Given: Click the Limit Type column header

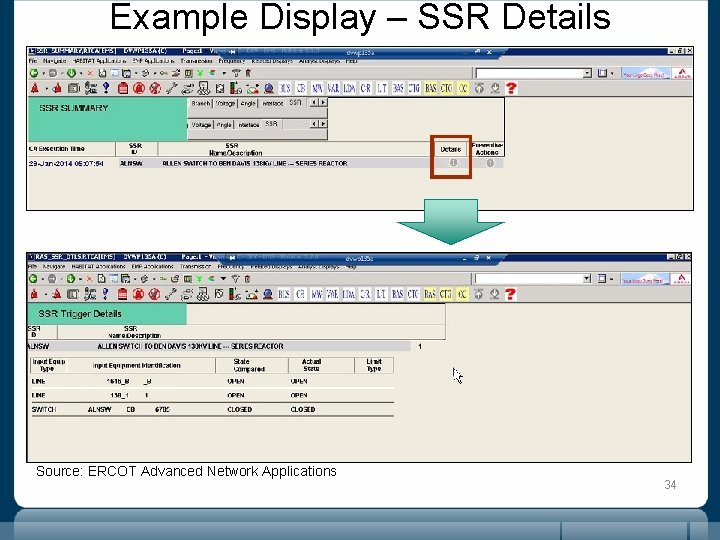Looking at the screenshot, I should point(374,365).
